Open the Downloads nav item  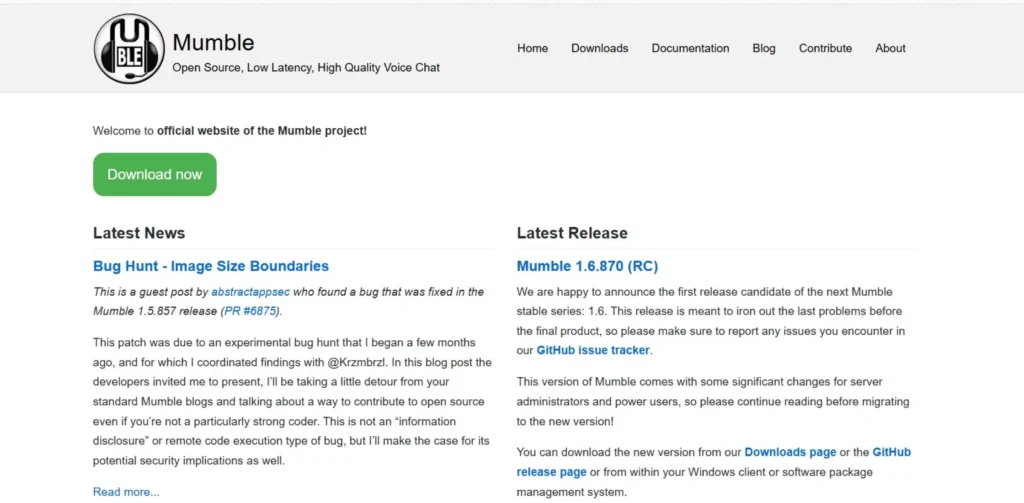tap(599, 48)
